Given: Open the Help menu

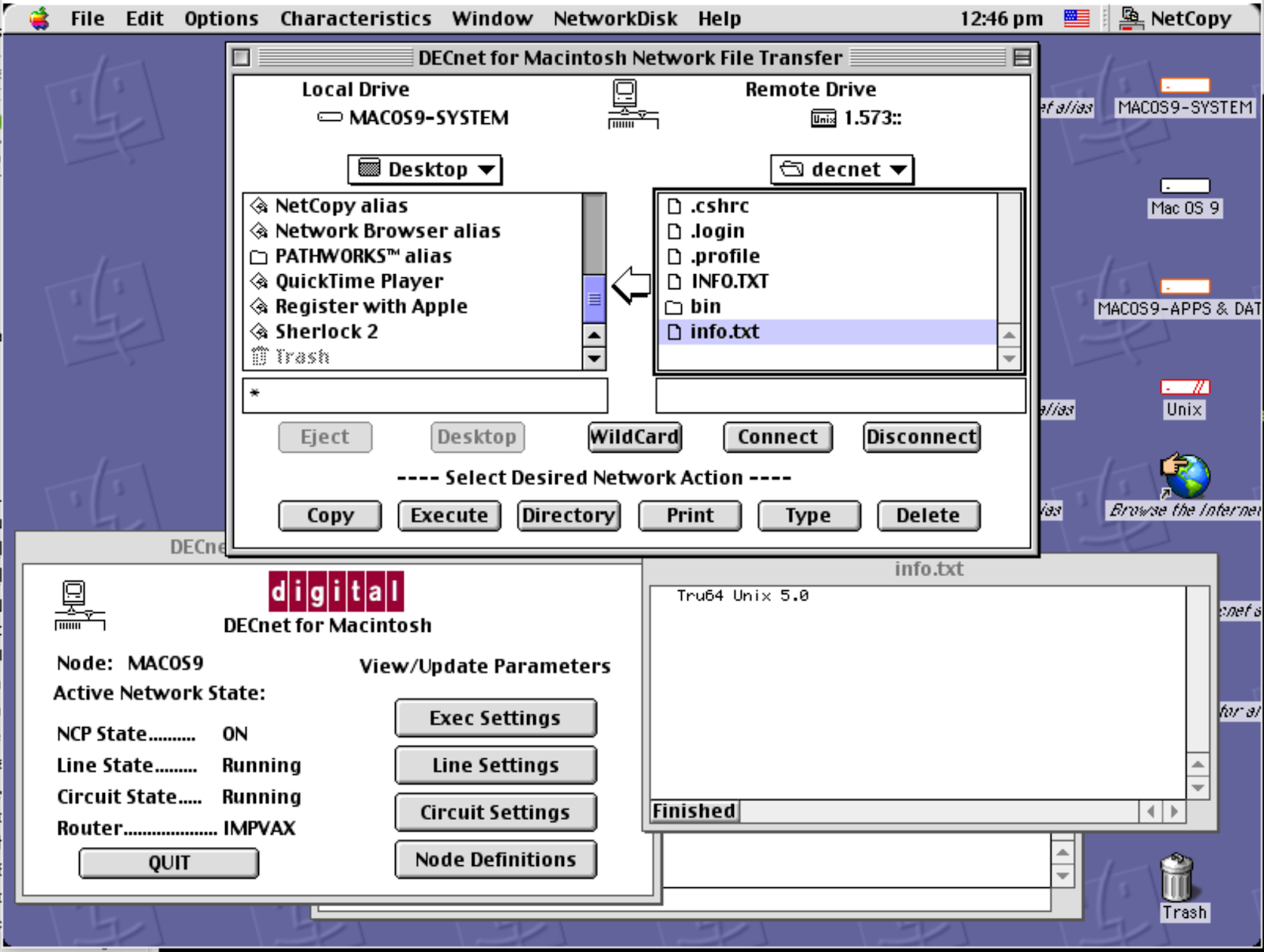Looking at the screenshot, I should coord(719,18).
